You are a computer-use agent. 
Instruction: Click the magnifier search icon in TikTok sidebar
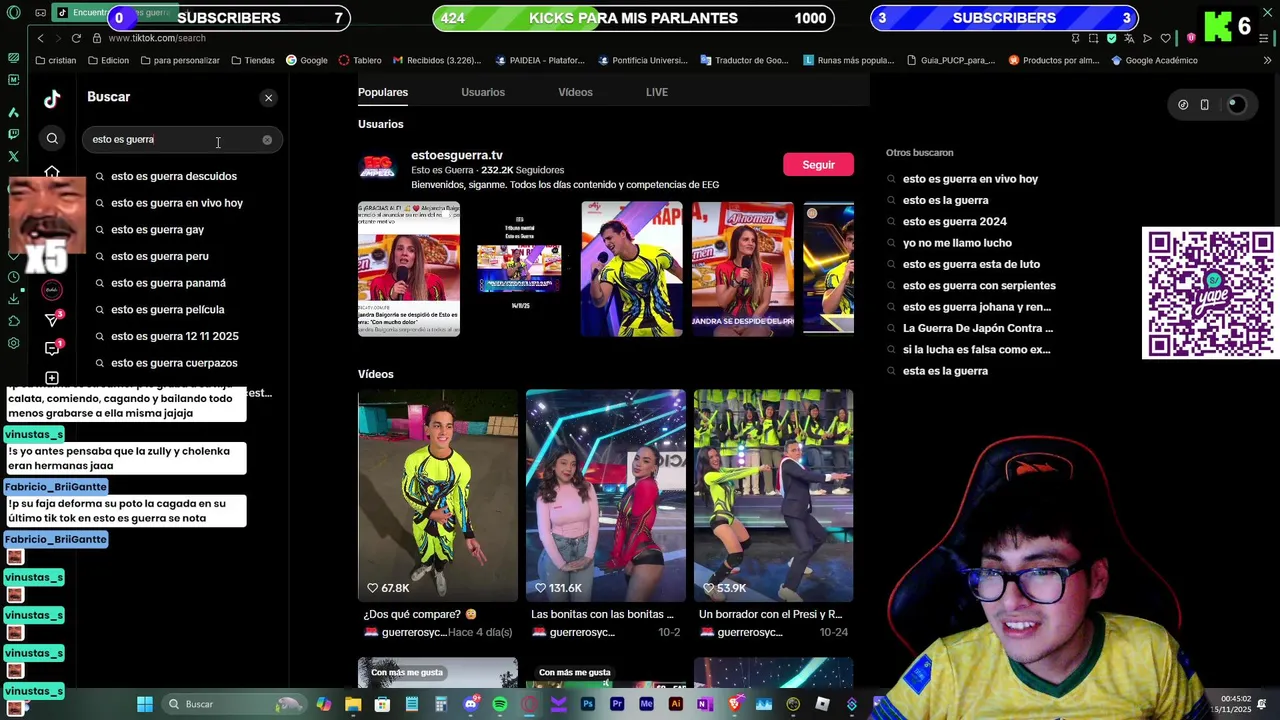click(x=52, y=139)
